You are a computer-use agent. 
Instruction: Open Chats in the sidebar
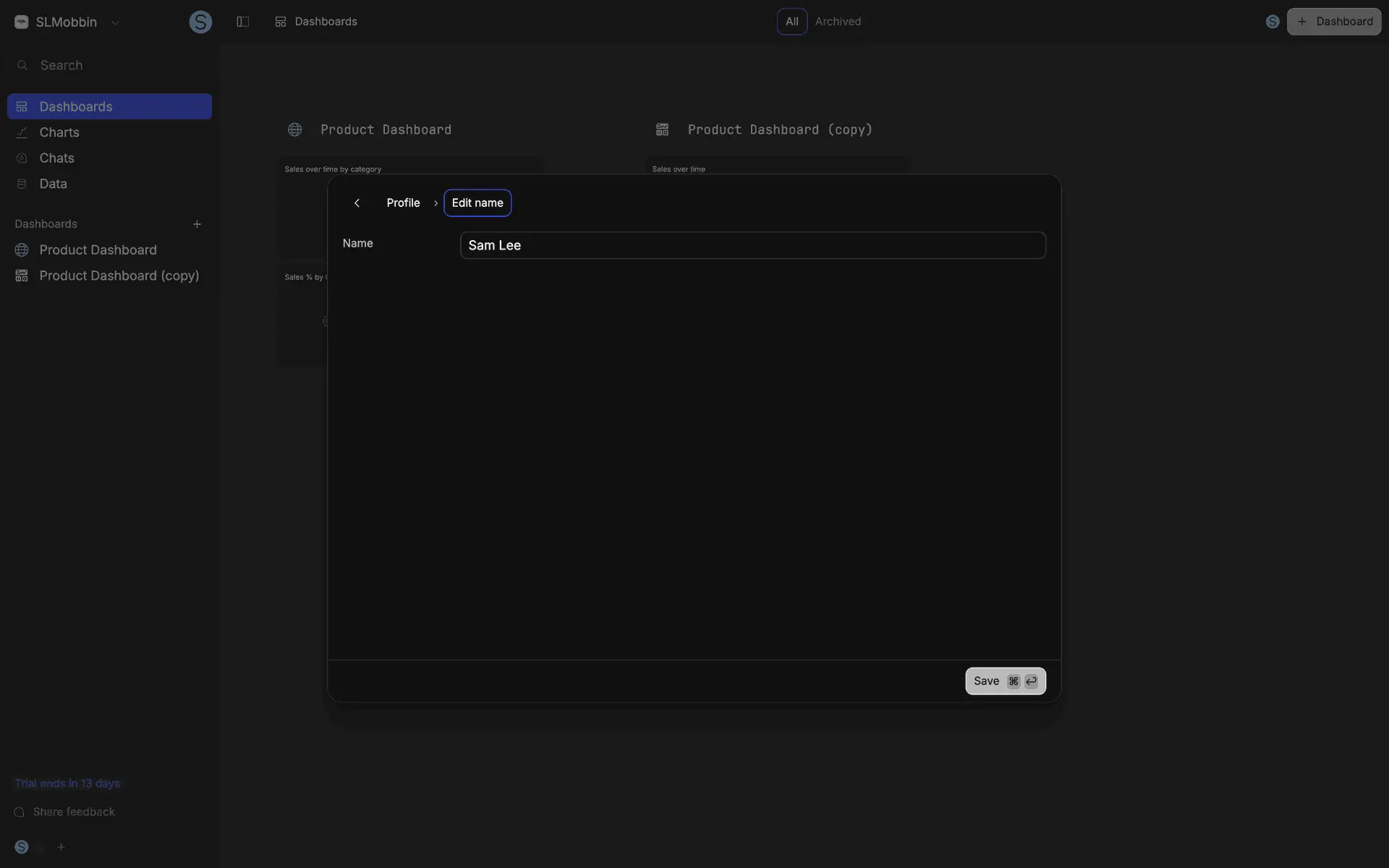tap(56, 158)
